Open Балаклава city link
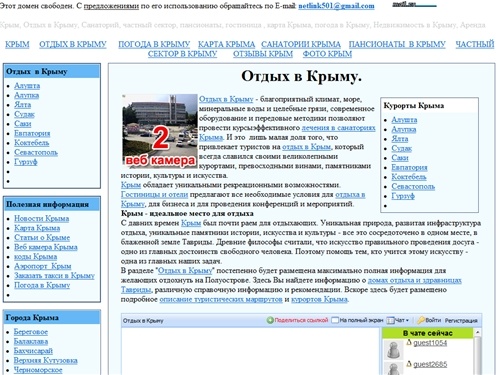 (x=31, y=341)
